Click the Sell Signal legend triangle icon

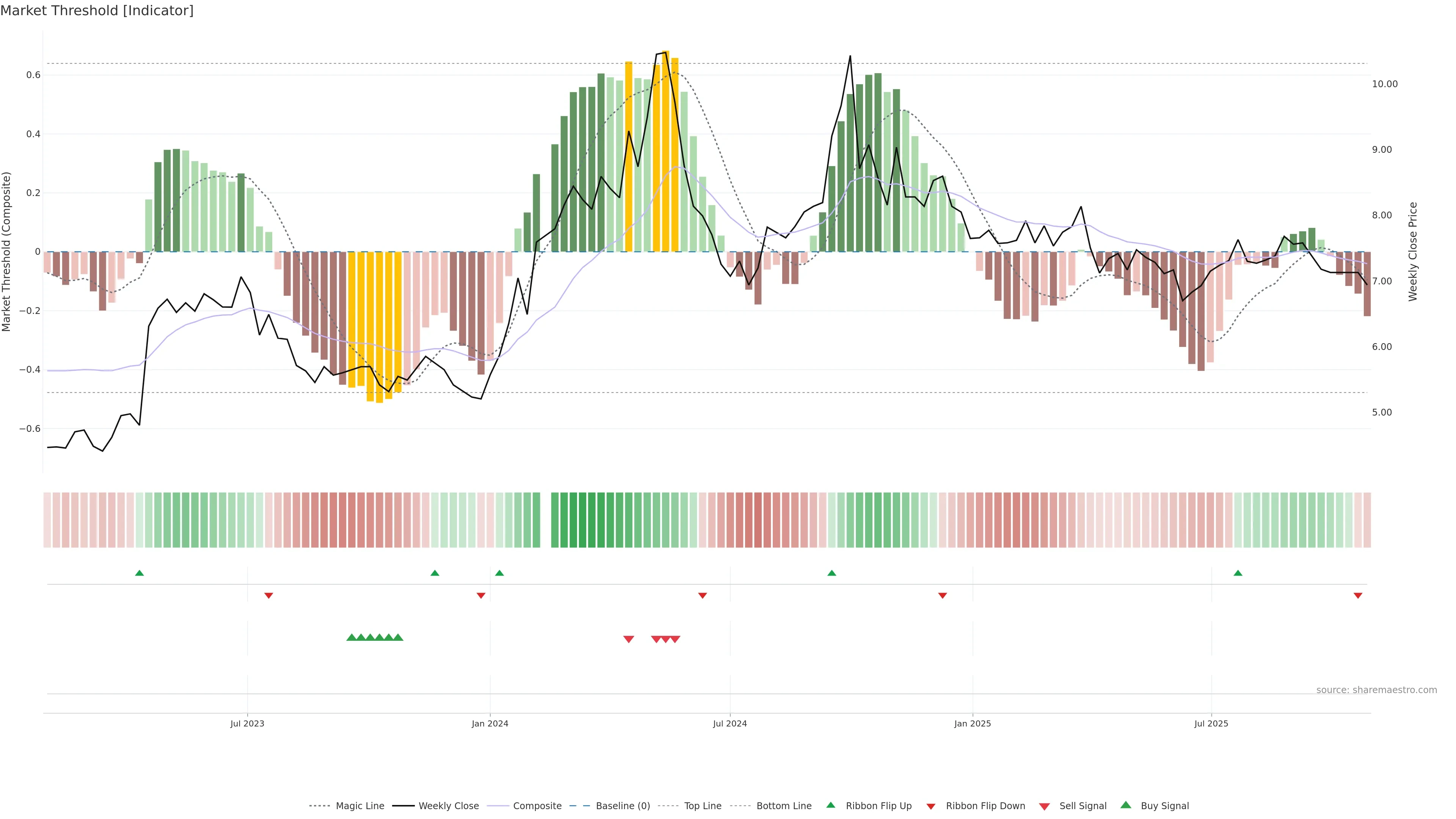click(x=1045, y=806)
